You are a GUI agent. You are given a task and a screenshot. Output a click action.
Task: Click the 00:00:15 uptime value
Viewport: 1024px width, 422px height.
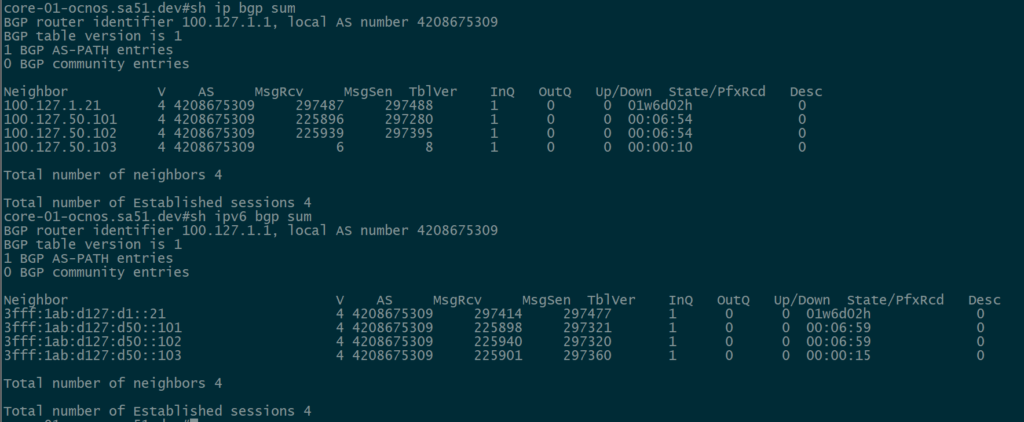pyautogui.click(x=838, y=355)
